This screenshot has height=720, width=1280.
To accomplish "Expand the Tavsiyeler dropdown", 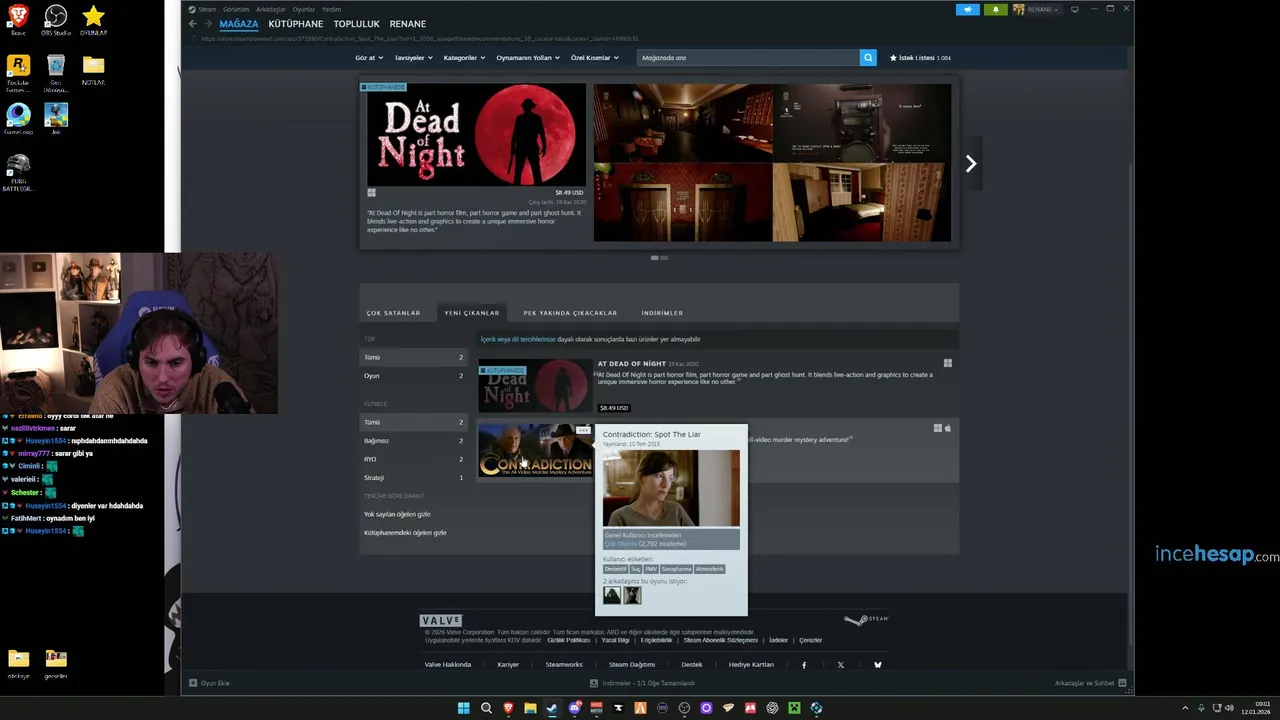I will (x=414, y=58).
